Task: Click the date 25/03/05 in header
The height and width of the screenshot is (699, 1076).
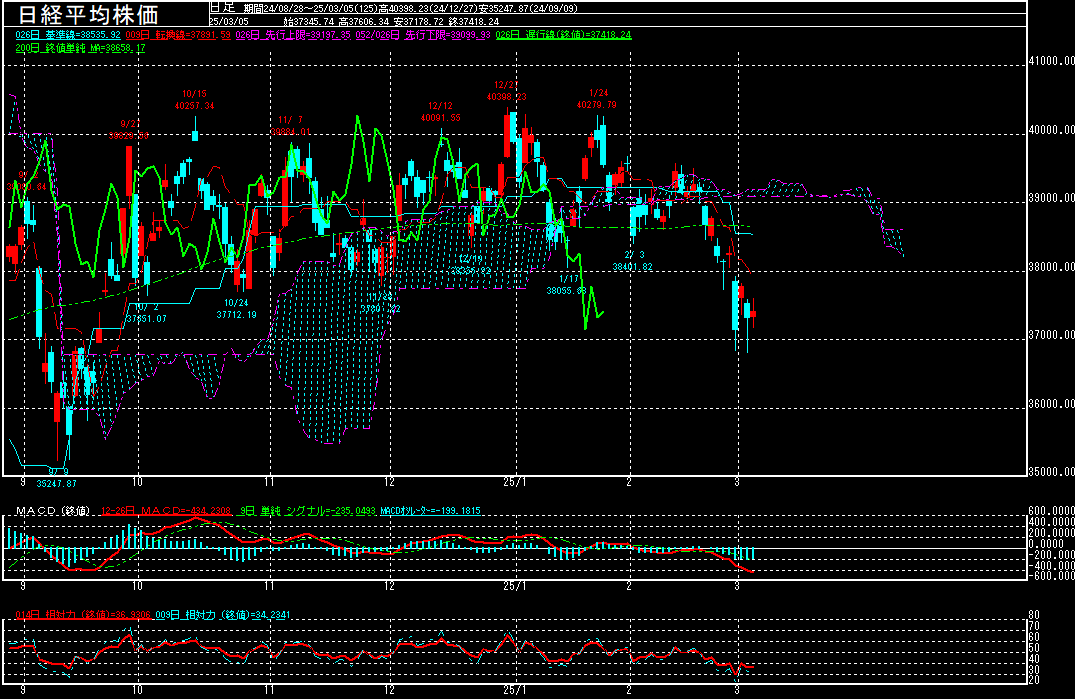Action: [229, 21]
